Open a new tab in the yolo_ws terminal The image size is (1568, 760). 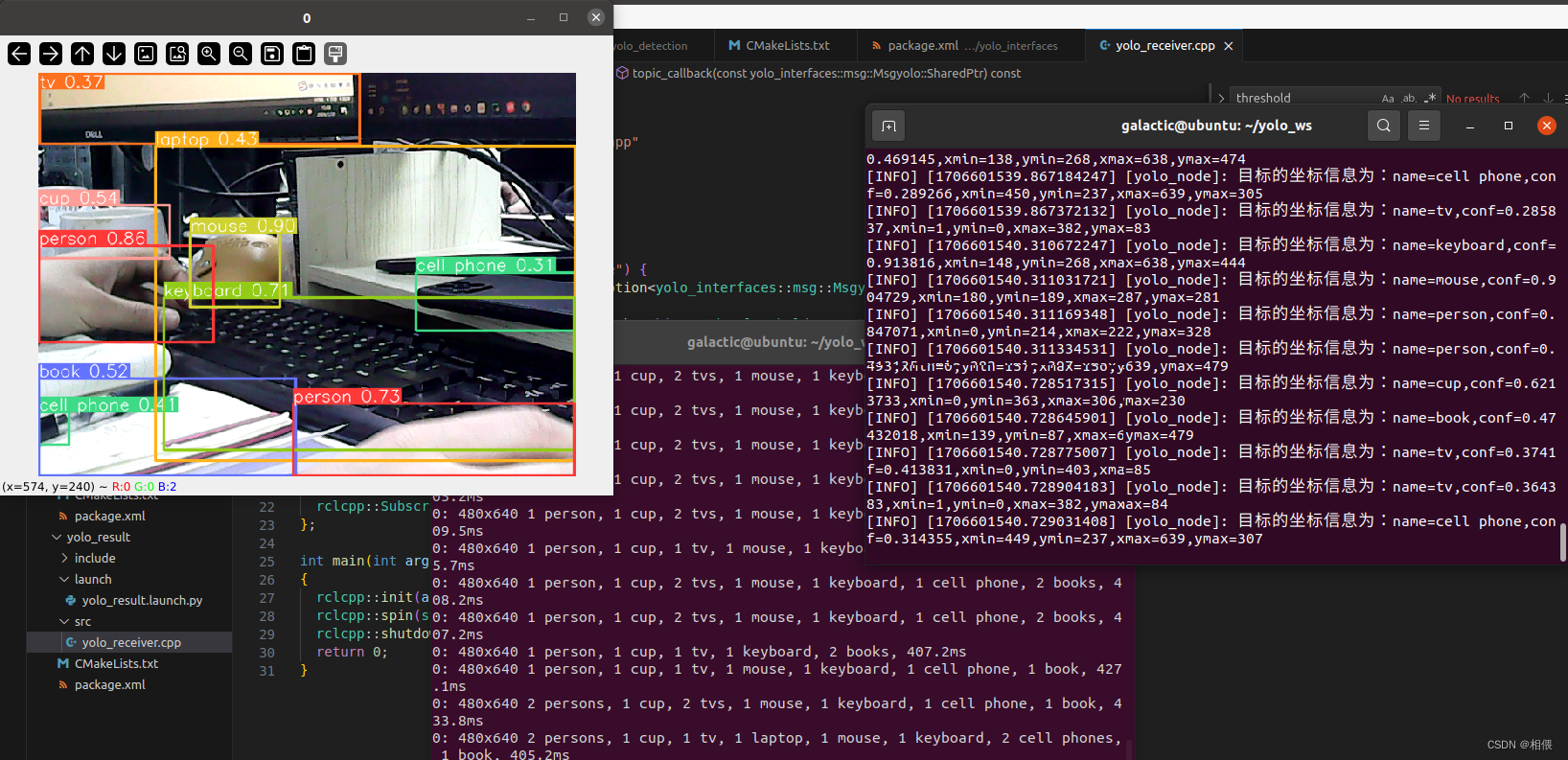888,126
